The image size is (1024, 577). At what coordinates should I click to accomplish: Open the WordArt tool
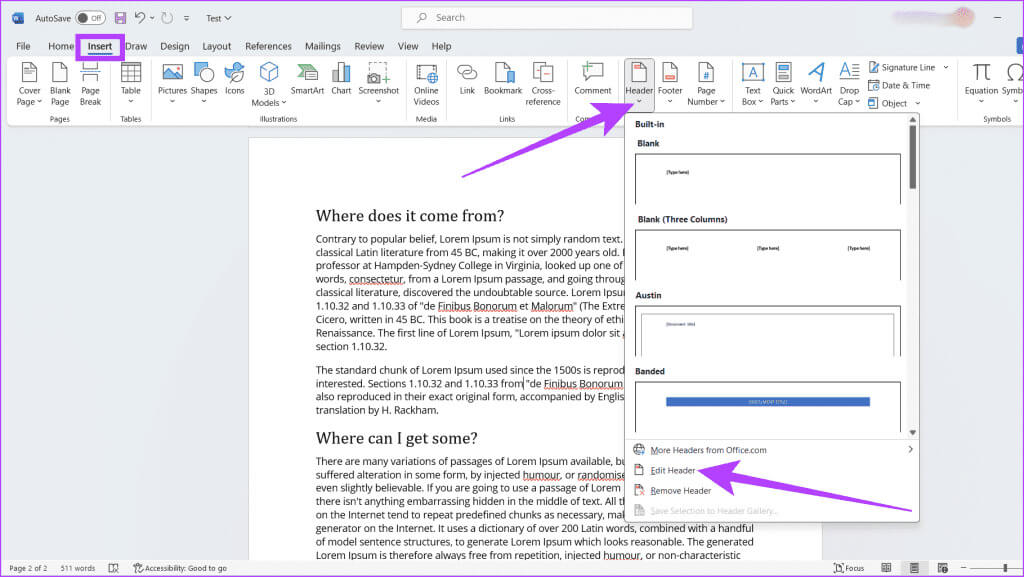[816, 82]
